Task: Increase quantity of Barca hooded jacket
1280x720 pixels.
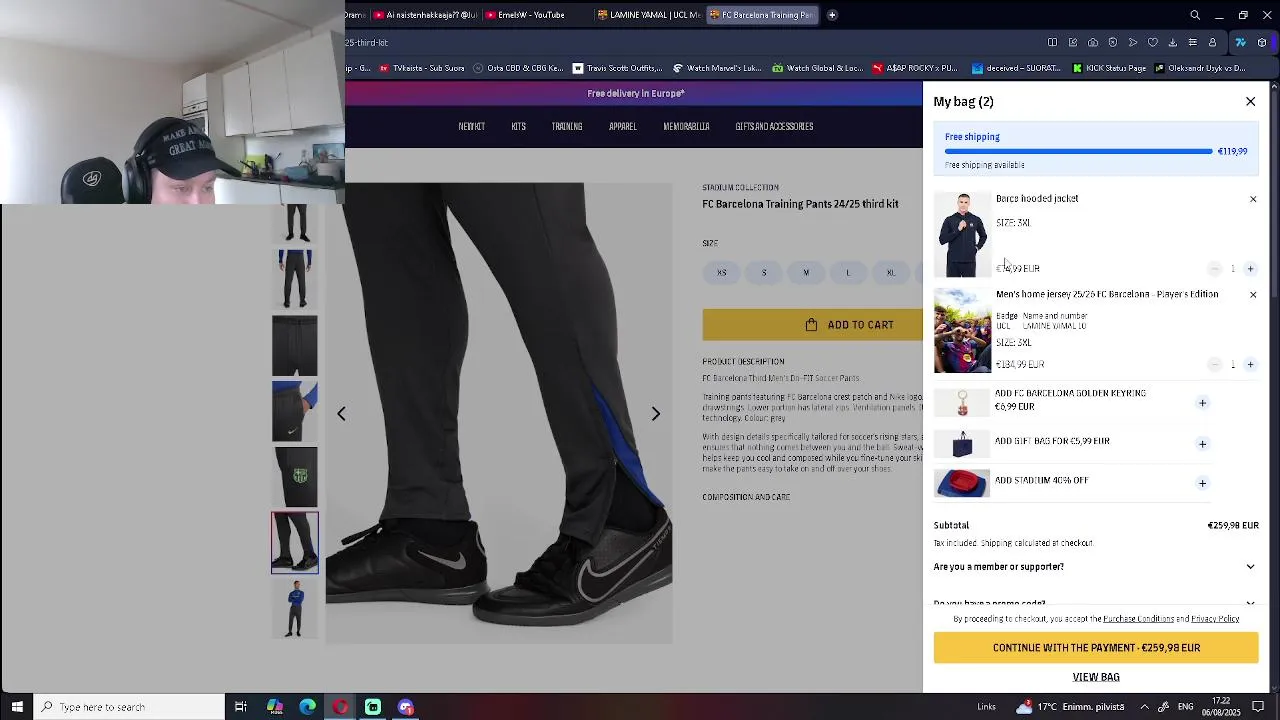Action: [x=1250, y=268]
